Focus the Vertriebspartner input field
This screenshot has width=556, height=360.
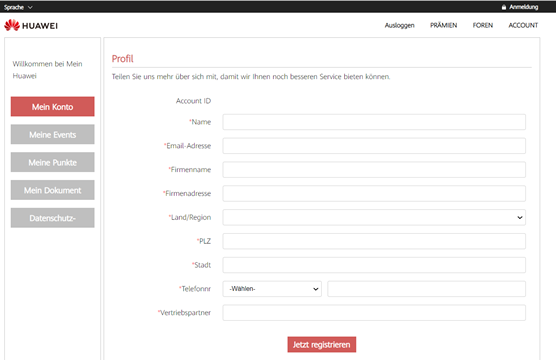tap(374, 313)
